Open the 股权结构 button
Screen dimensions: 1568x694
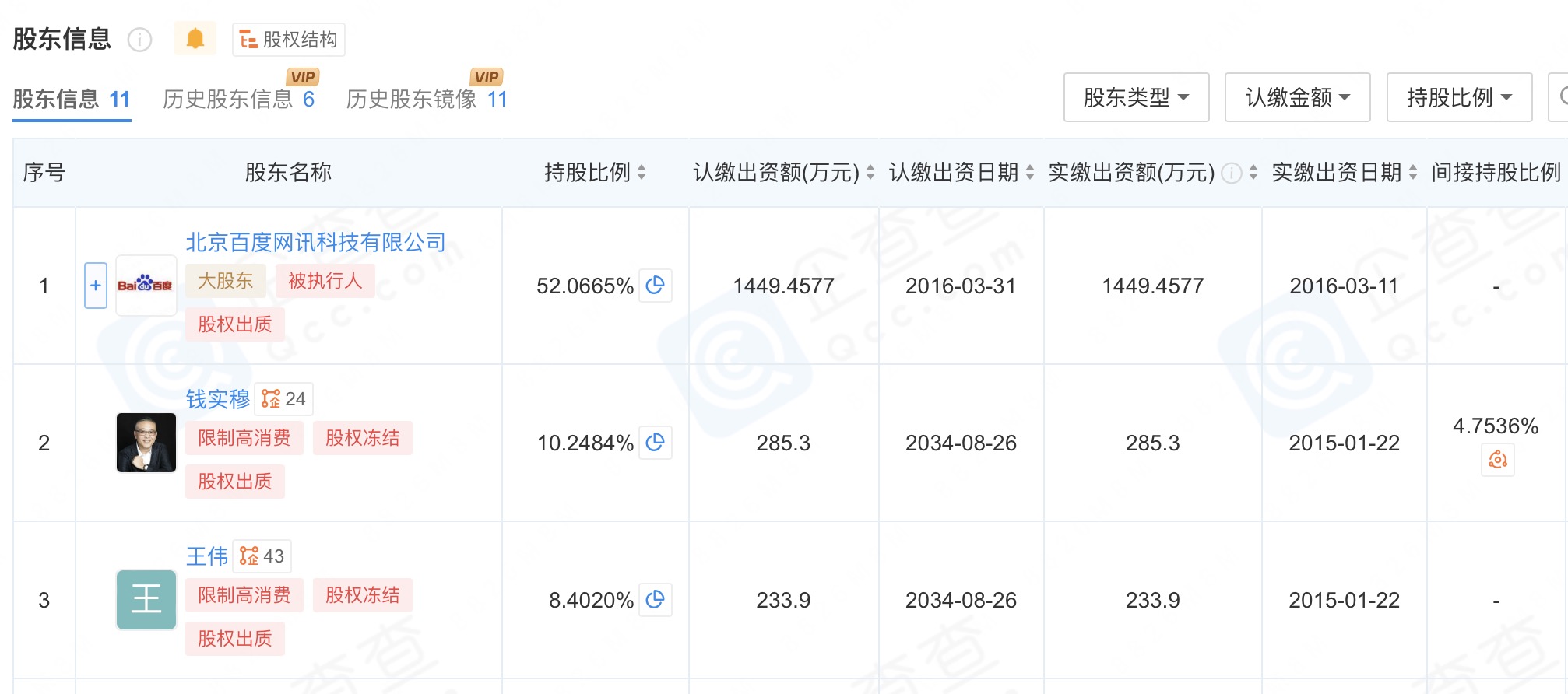click(x=288, y=40)
